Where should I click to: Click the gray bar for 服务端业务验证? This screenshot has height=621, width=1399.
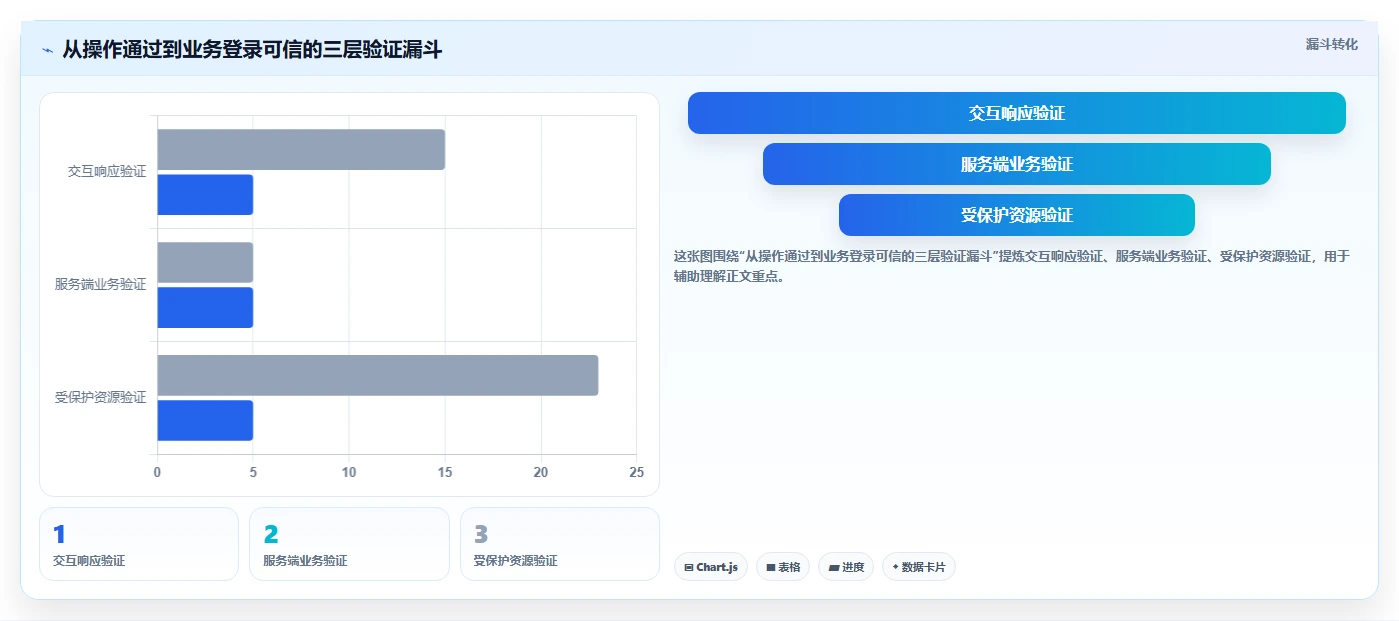pyautogui.click(x=205, y=262)
